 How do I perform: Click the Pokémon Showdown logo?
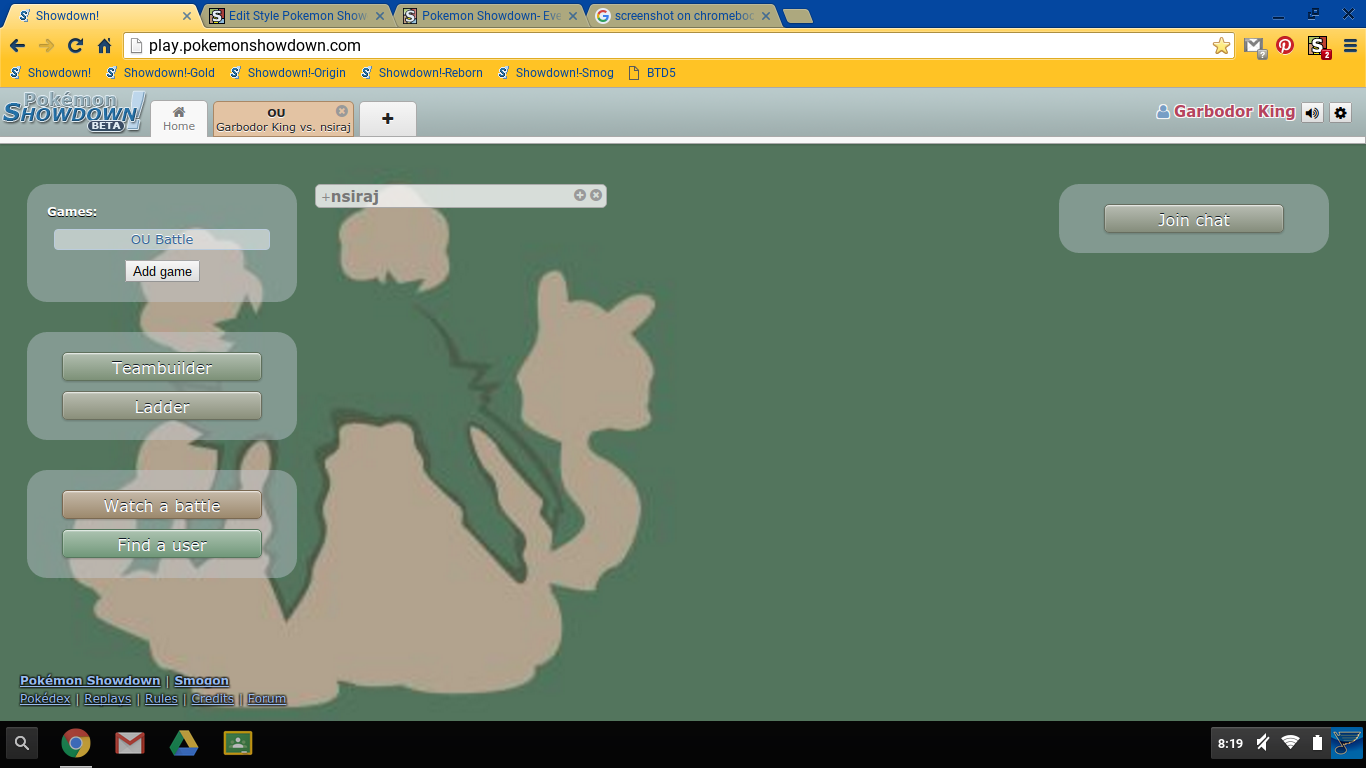(x=73, y=112)
